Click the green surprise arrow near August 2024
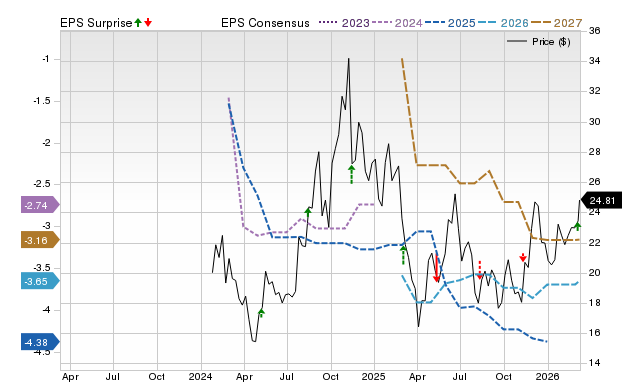 click(x=308, y=212)
